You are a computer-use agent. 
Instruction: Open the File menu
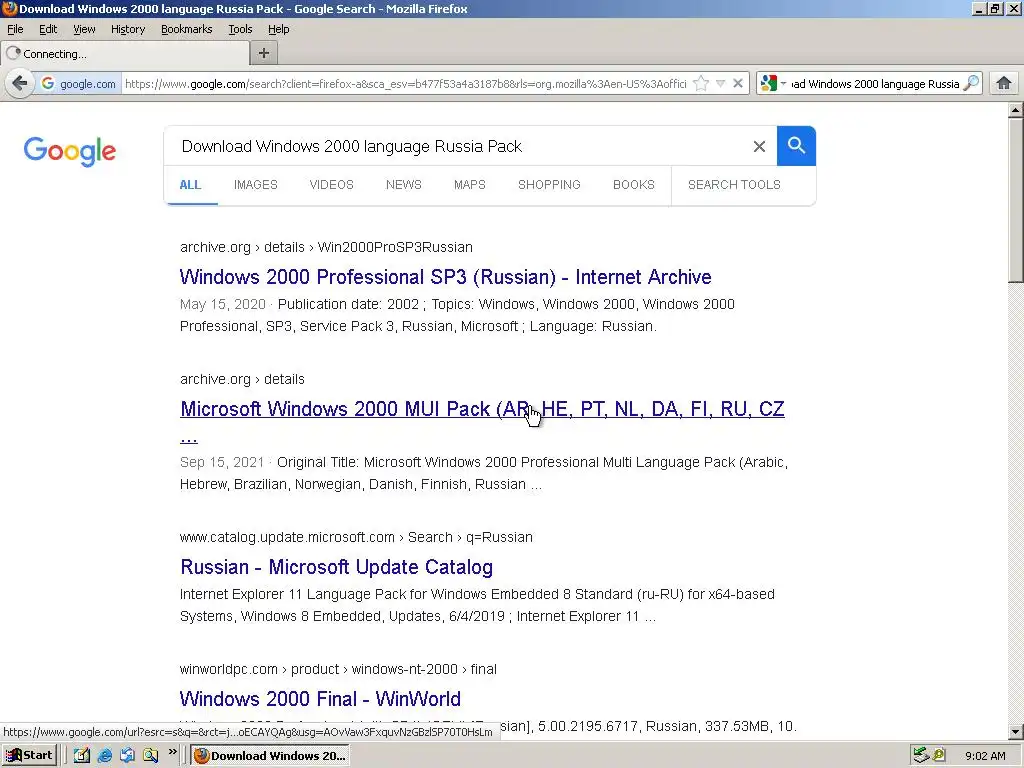[15, 29]
